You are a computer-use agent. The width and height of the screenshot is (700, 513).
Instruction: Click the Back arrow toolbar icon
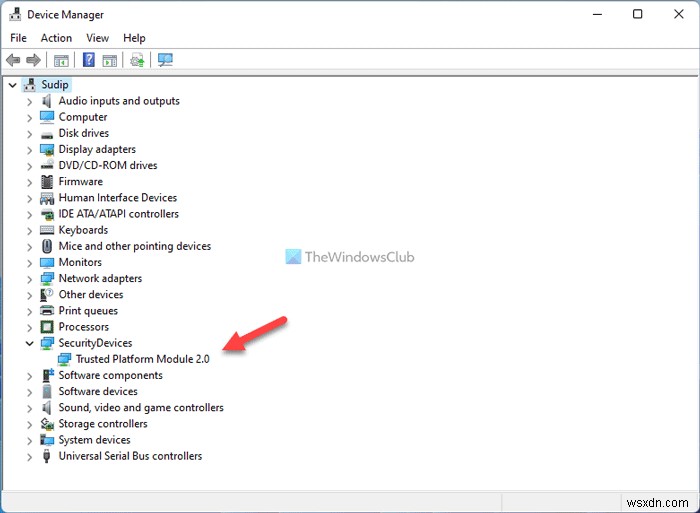click(13, 60)
